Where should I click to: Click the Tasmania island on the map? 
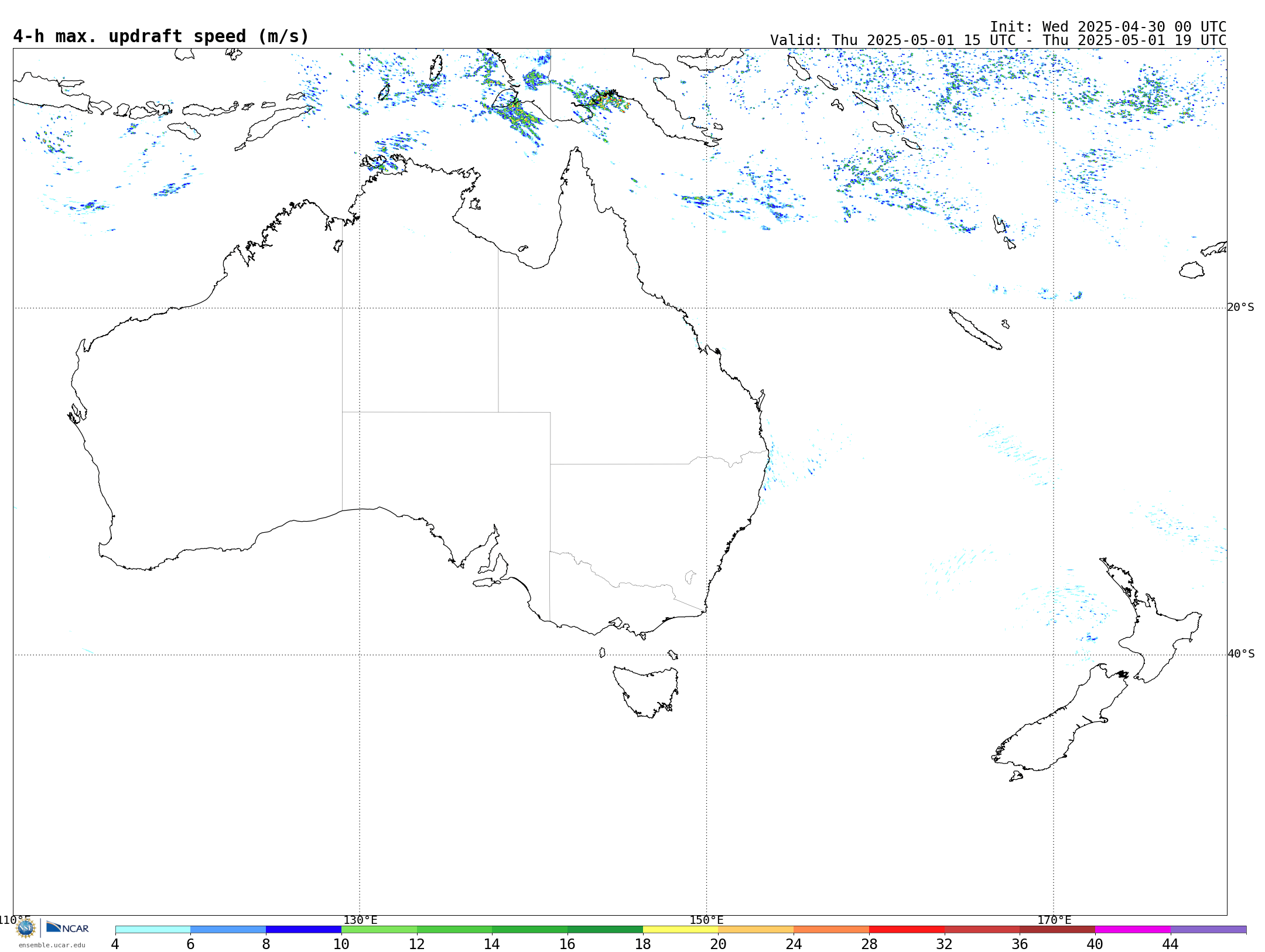[646, 691]
